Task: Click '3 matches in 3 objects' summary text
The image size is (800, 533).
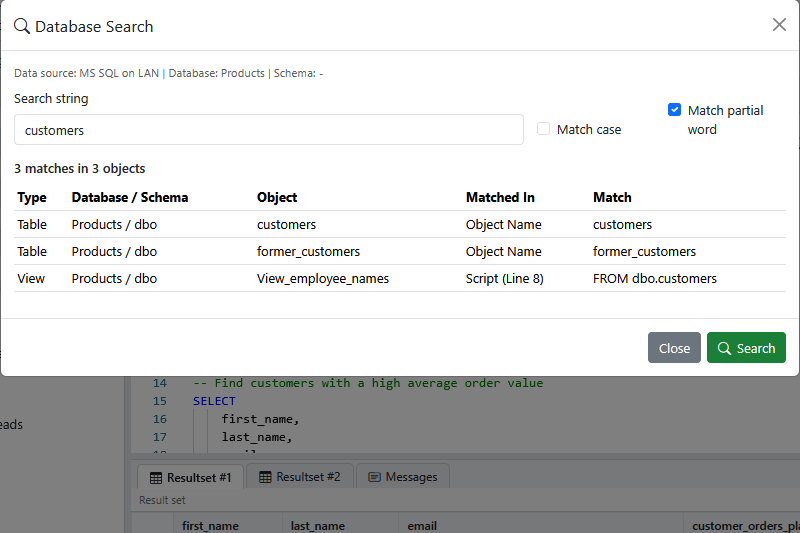Action: [80, 168]
